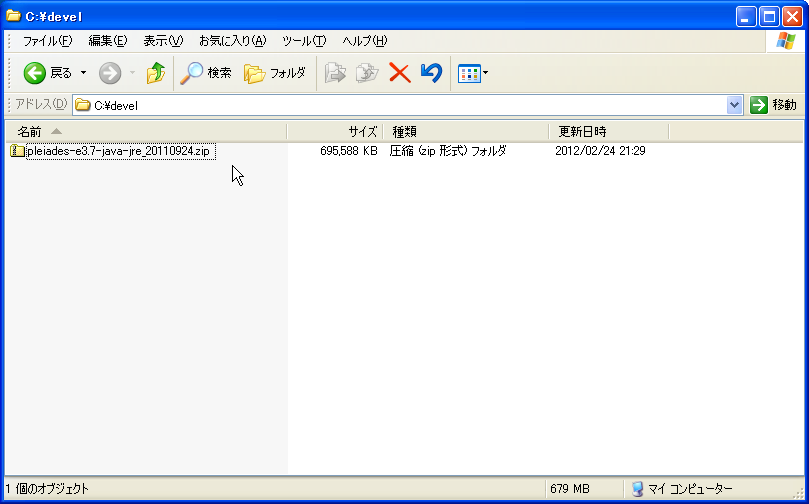
Task: Sort by the 更新日時 column header
Action: click(609, 132)
